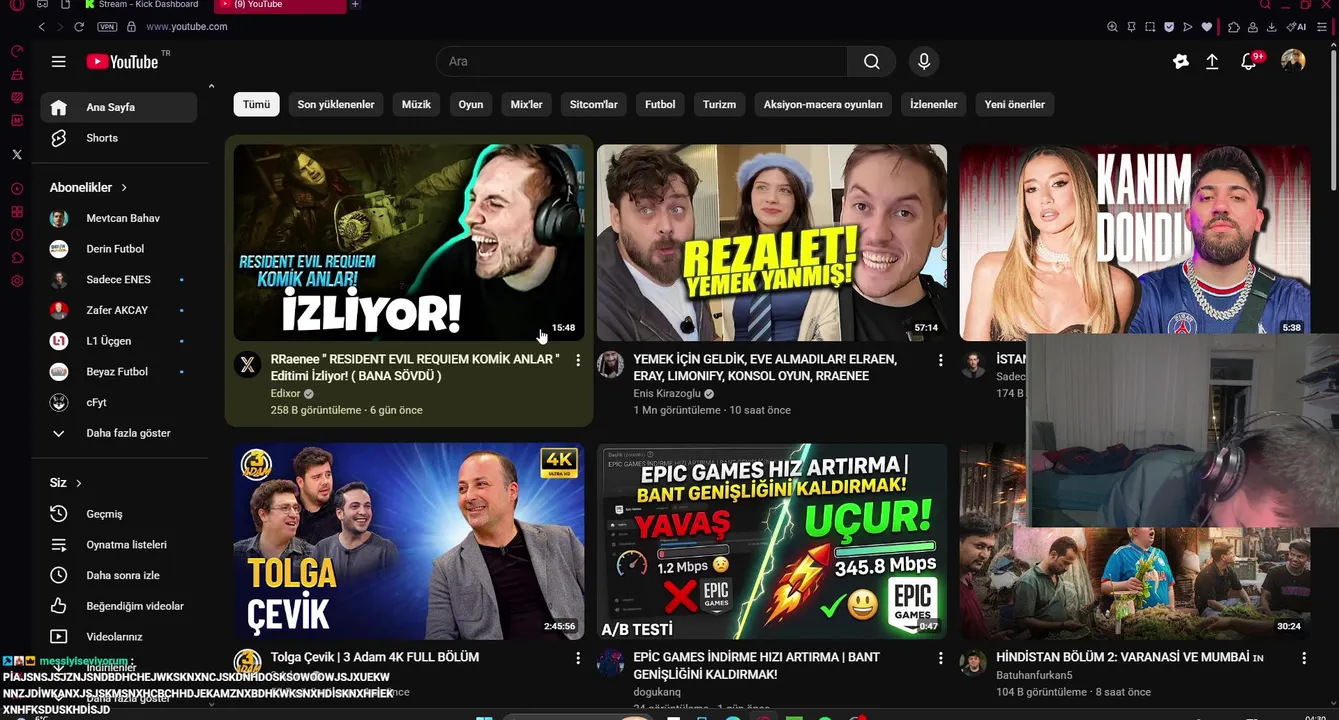Open Zafer AKCAY subscription channel
Screen dimensions: 1339x720
click(119, 310)
